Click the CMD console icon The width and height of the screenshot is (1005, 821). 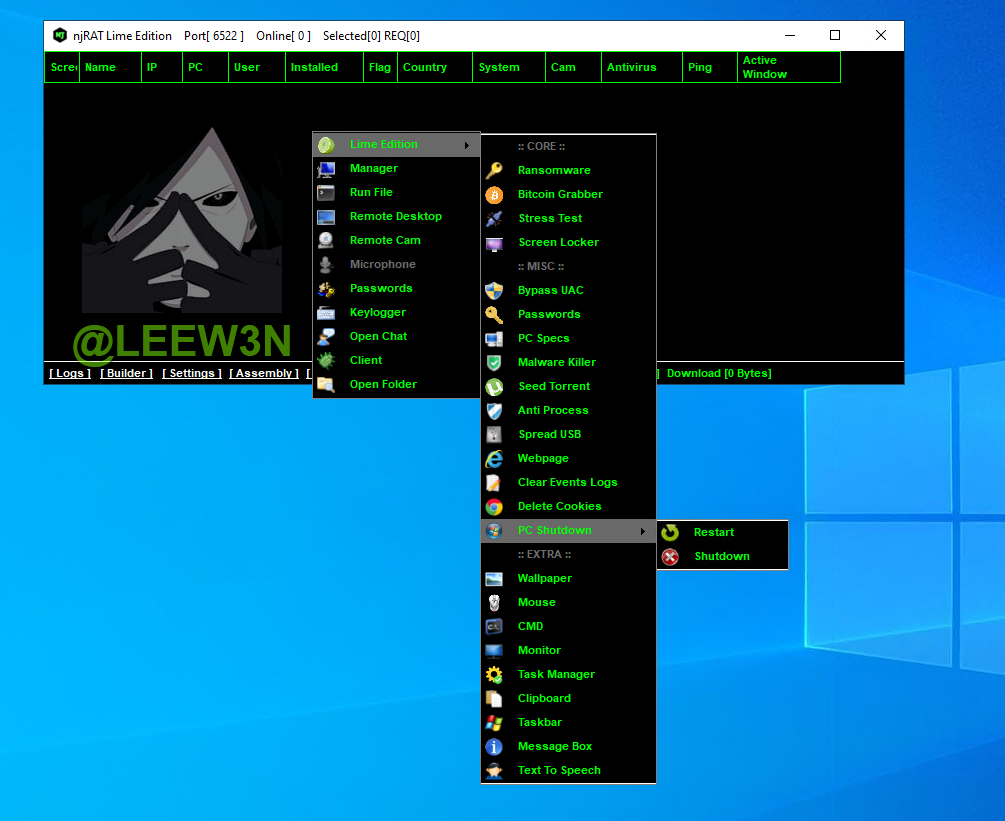point(494,627)
